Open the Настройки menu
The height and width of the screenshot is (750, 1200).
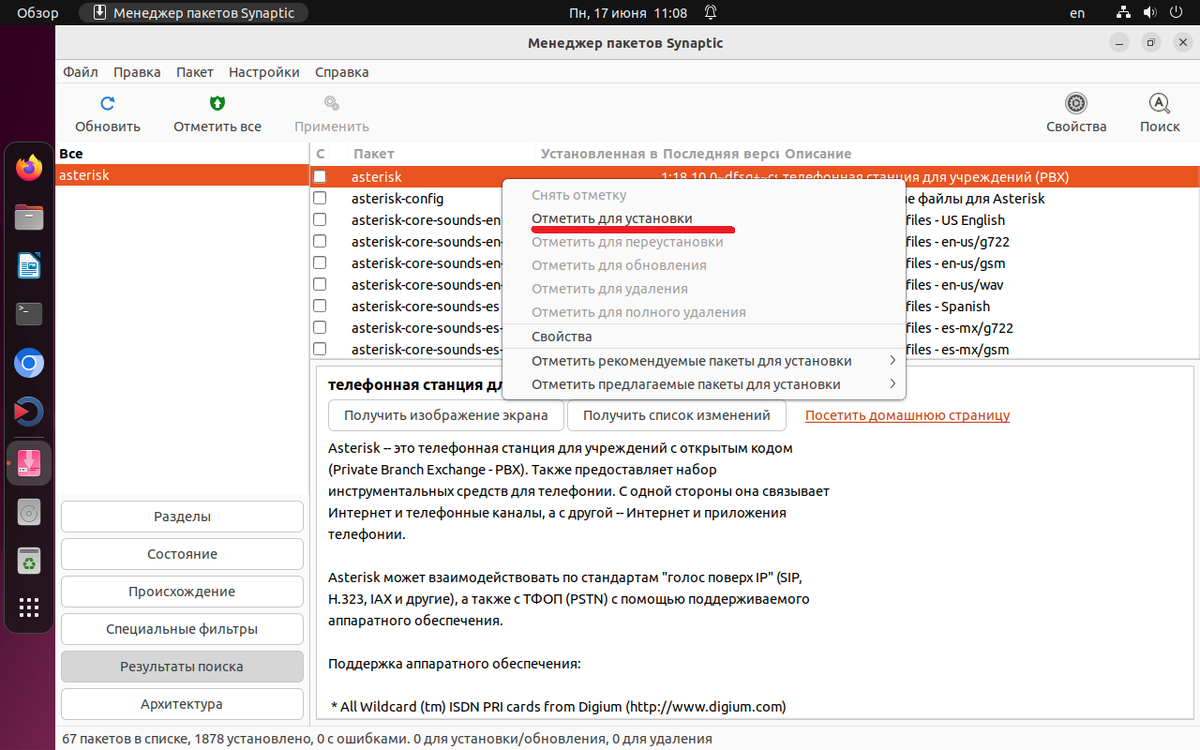(x=264, y=72)
